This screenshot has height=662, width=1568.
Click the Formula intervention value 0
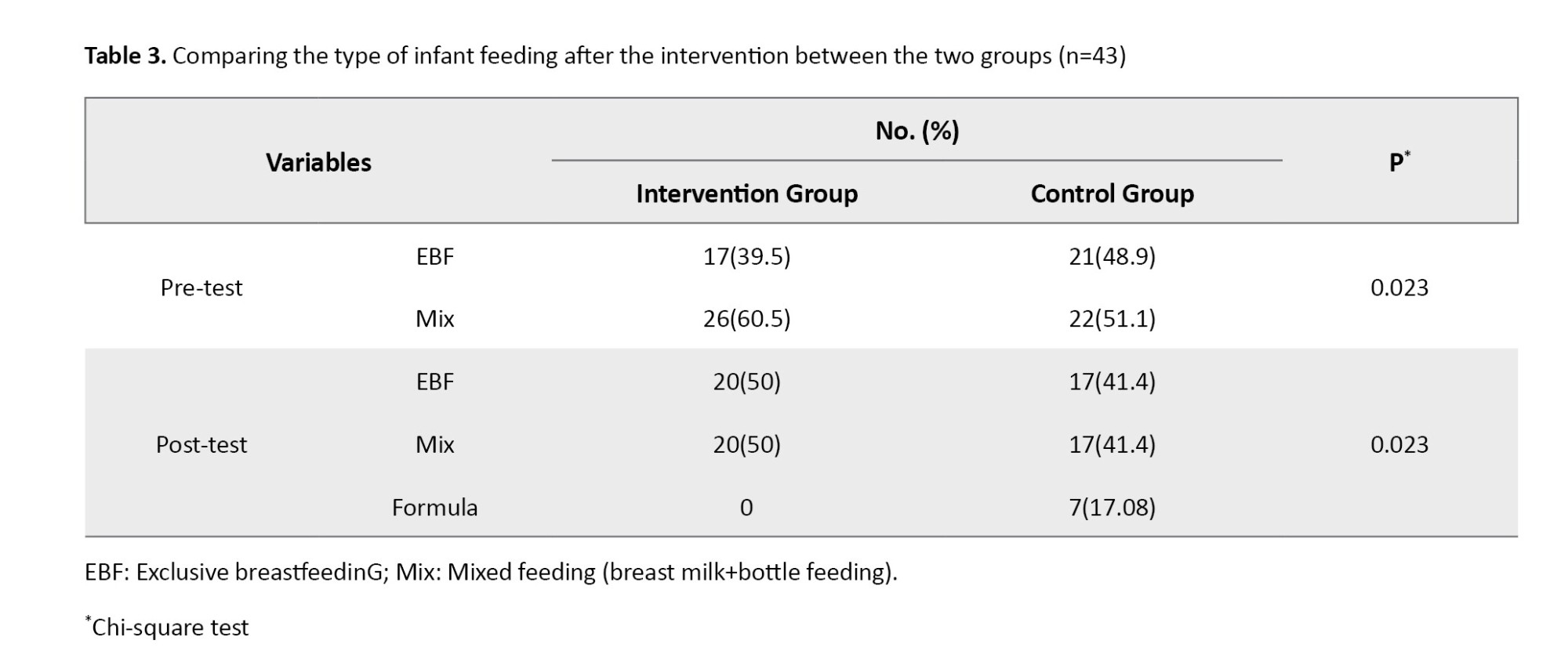point(746,507)
